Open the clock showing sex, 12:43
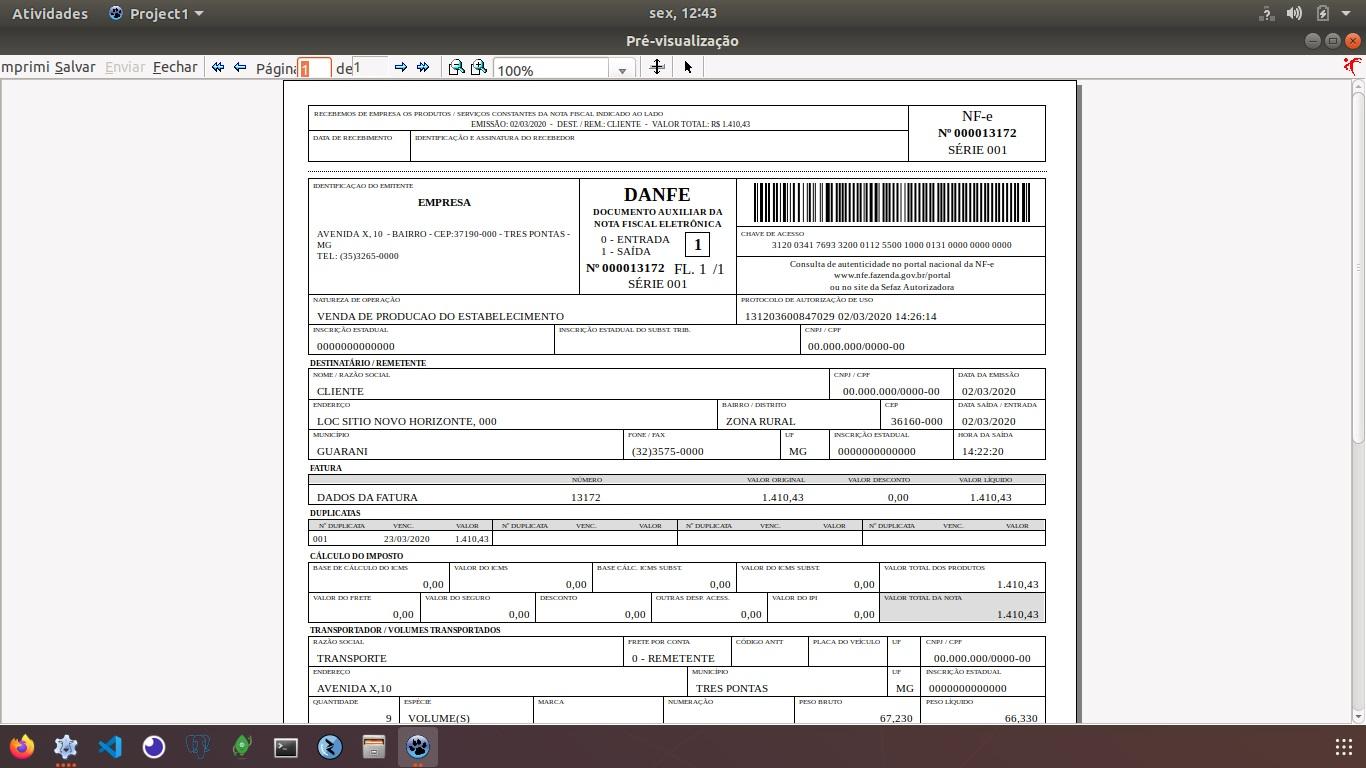 [683, 13]
